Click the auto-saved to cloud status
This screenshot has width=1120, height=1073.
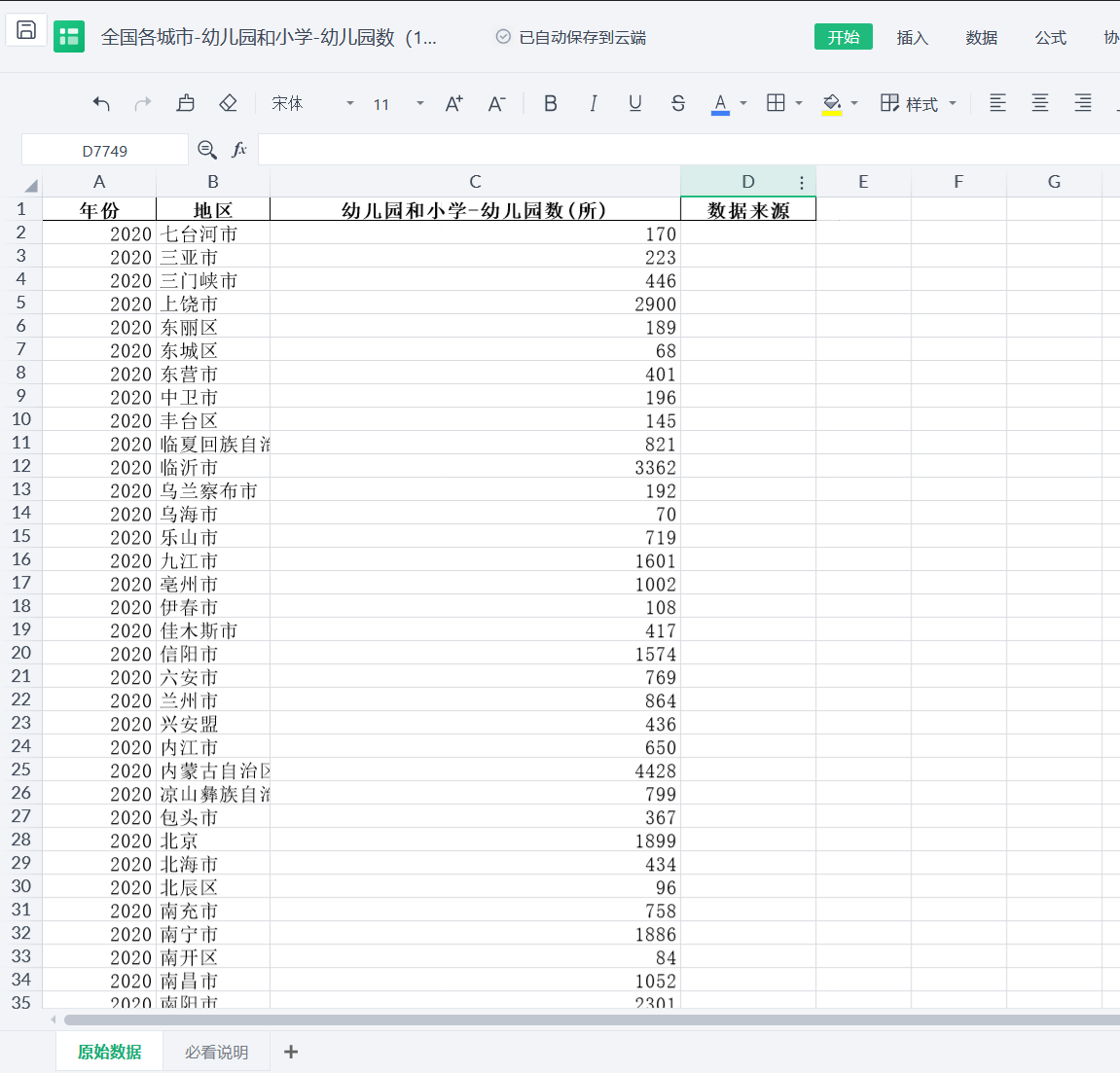tap(571, 37)
